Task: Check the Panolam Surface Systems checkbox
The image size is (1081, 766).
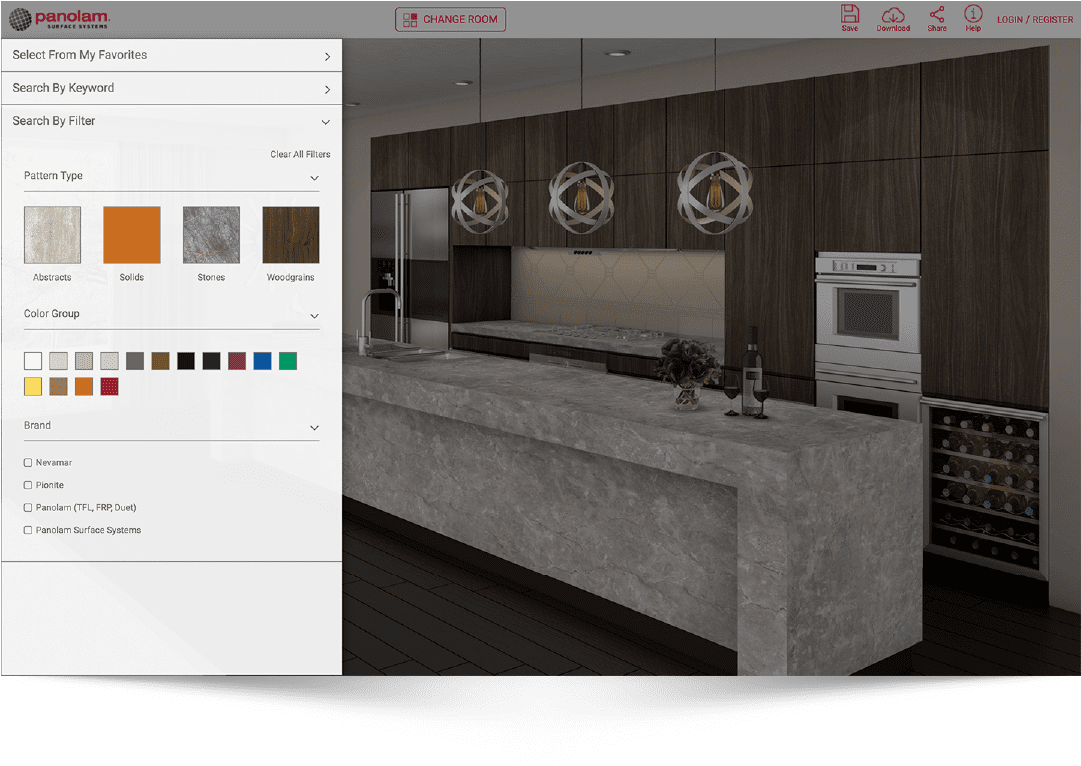Action: (x=28, y=530)
